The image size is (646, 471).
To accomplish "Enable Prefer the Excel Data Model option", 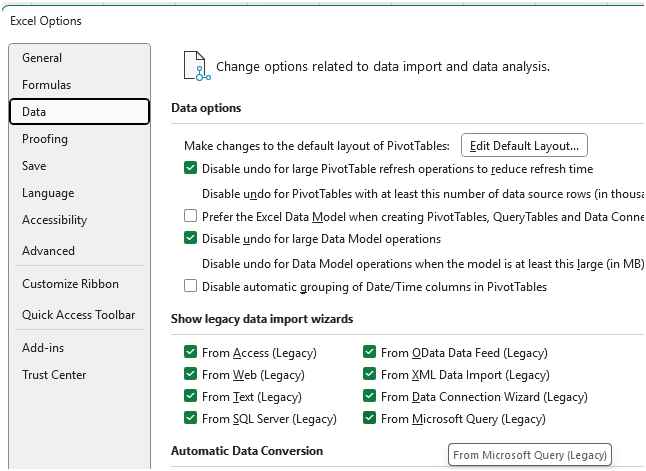I will 190,216.
